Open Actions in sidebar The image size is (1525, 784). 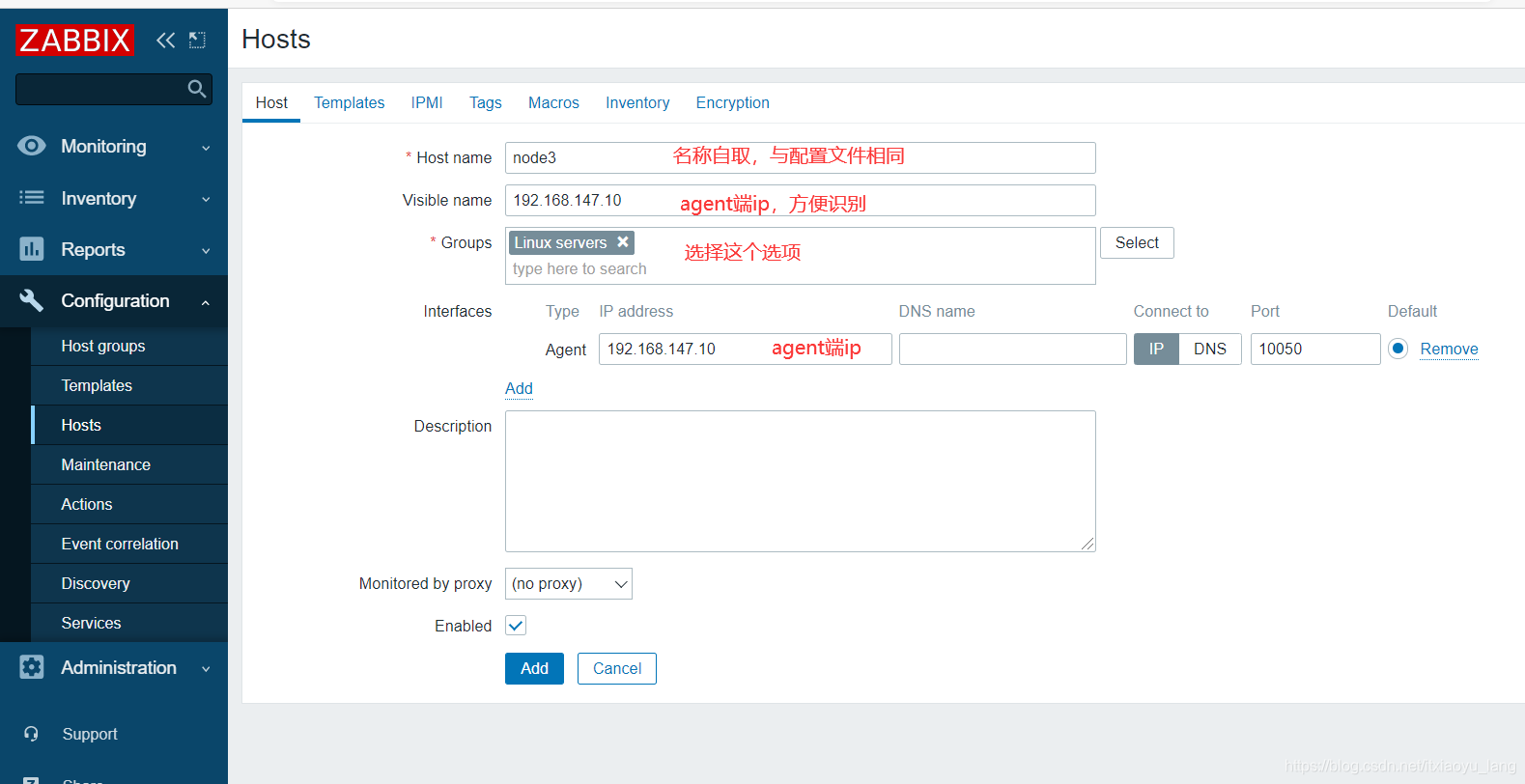[x=129, y=504]
